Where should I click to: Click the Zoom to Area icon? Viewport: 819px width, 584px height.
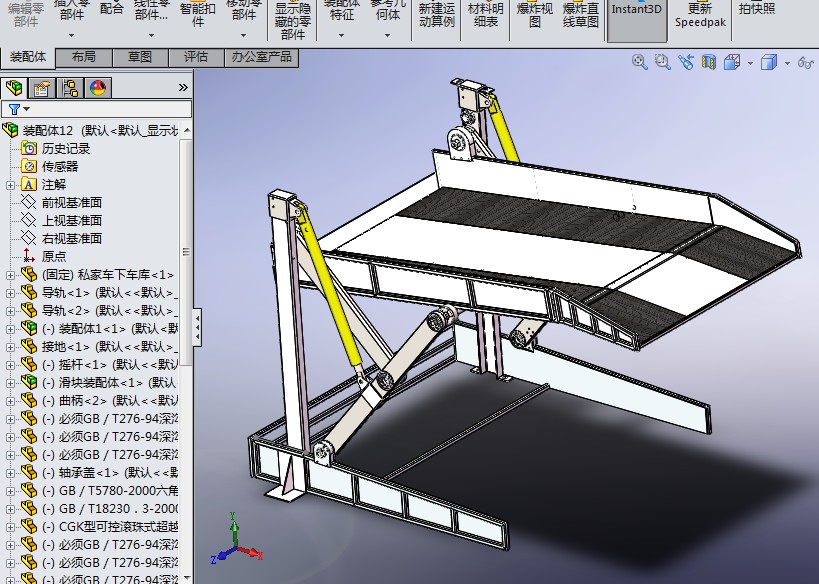662,62
